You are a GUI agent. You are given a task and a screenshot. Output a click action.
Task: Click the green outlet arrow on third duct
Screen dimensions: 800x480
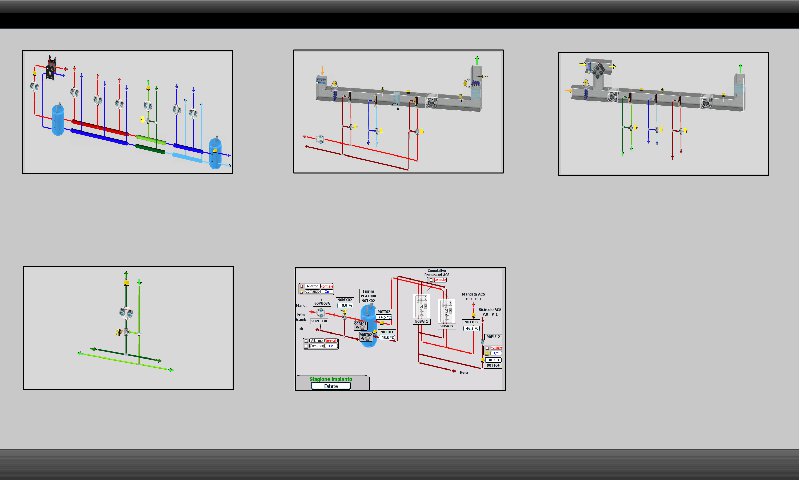[x=739, y=66]
